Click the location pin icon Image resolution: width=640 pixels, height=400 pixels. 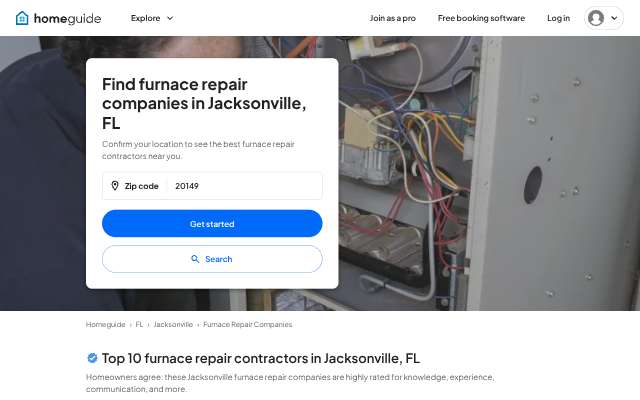(x=115, y=186)
